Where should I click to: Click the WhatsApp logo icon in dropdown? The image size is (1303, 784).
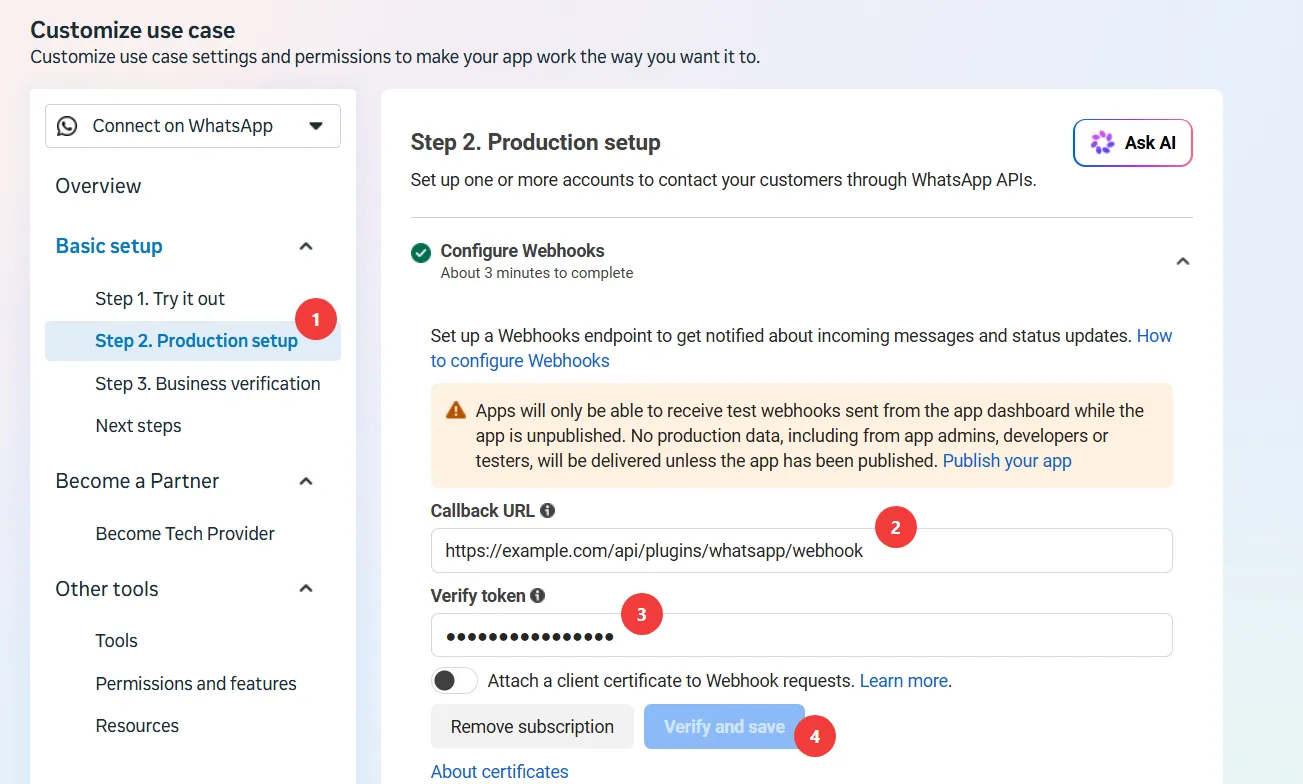tap(67, 126)
